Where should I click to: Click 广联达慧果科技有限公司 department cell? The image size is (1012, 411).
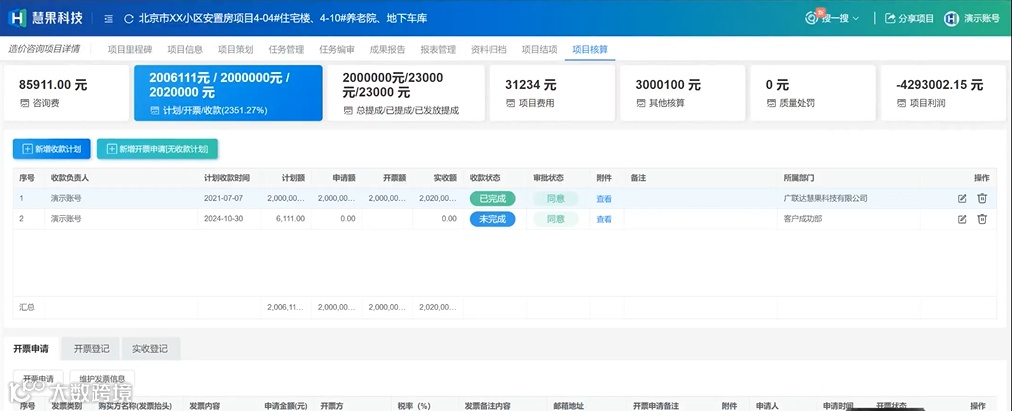[825, 199]
